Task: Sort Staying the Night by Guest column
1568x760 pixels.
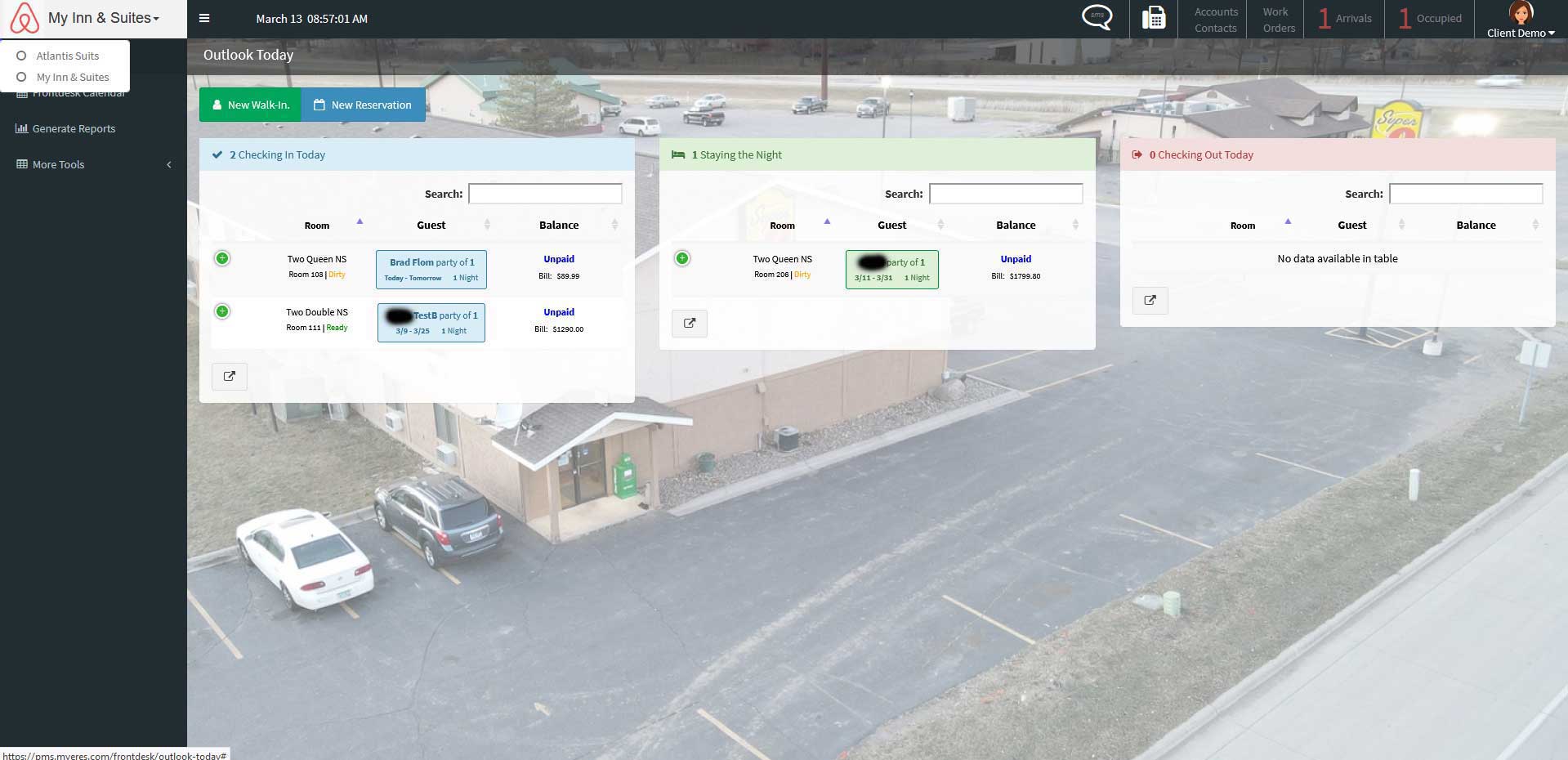Action: pyautogui.click(x=891, y=225)
